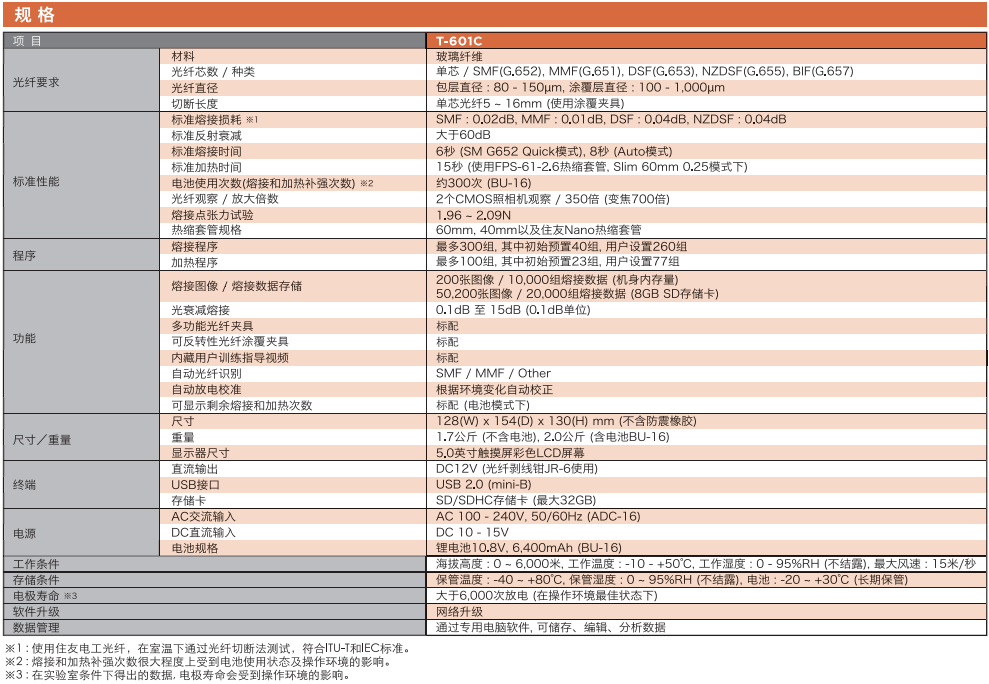The width and height of the screenshot is (989, 684).
Task: Click the '规格' section heading
Action: pos(34,14)
